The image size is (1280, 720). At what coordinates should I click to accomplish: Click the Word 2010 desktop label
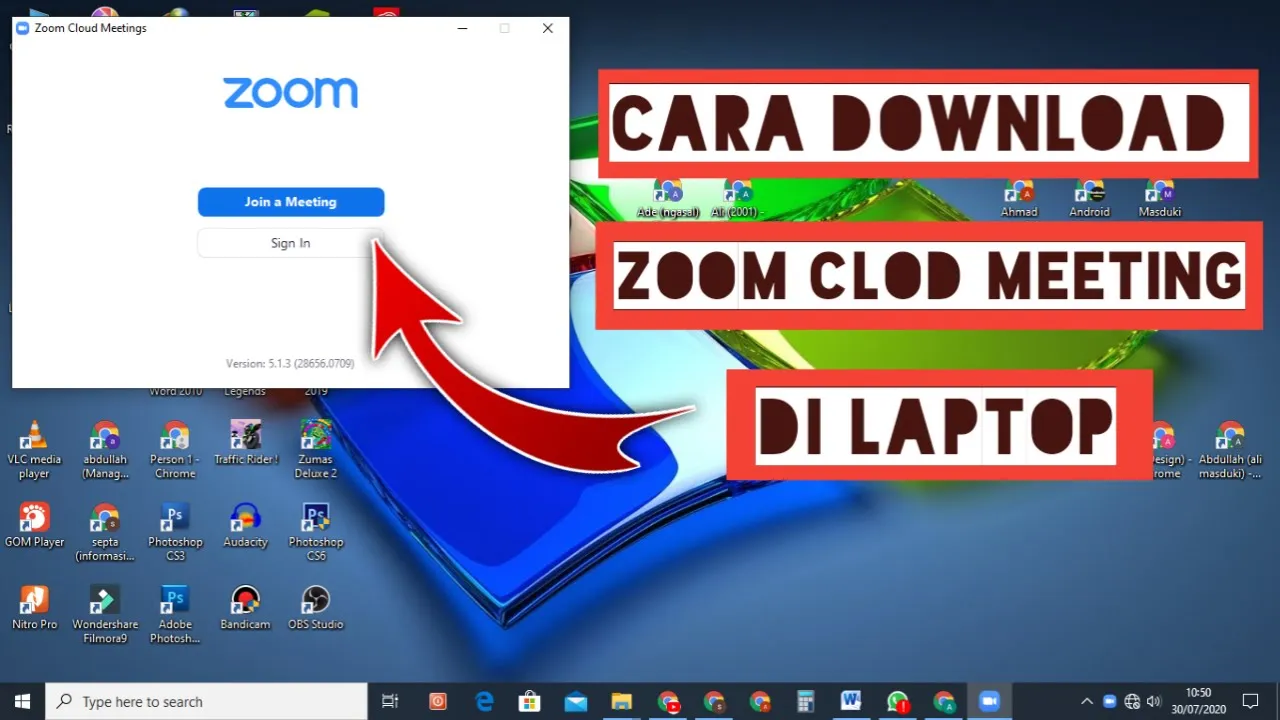176,392
